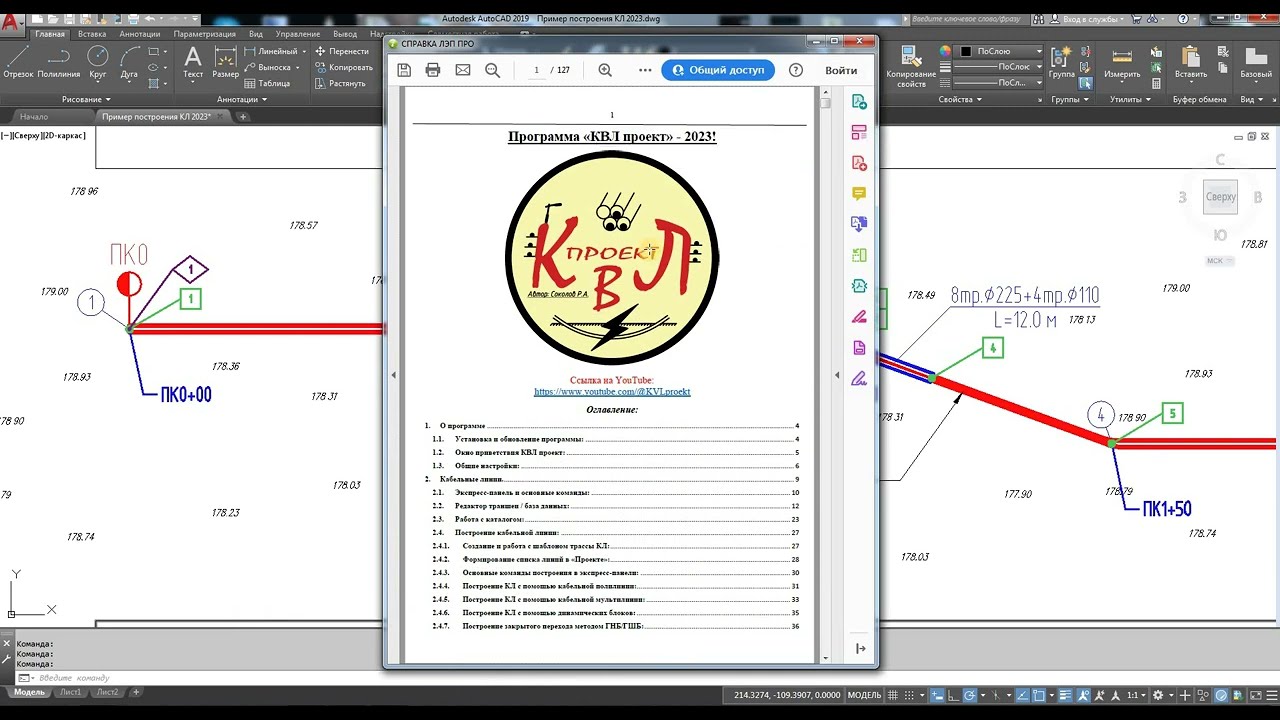Select the Отрезок line tool
This screenshot has height=720, width=1280.
tap(18, 62)
